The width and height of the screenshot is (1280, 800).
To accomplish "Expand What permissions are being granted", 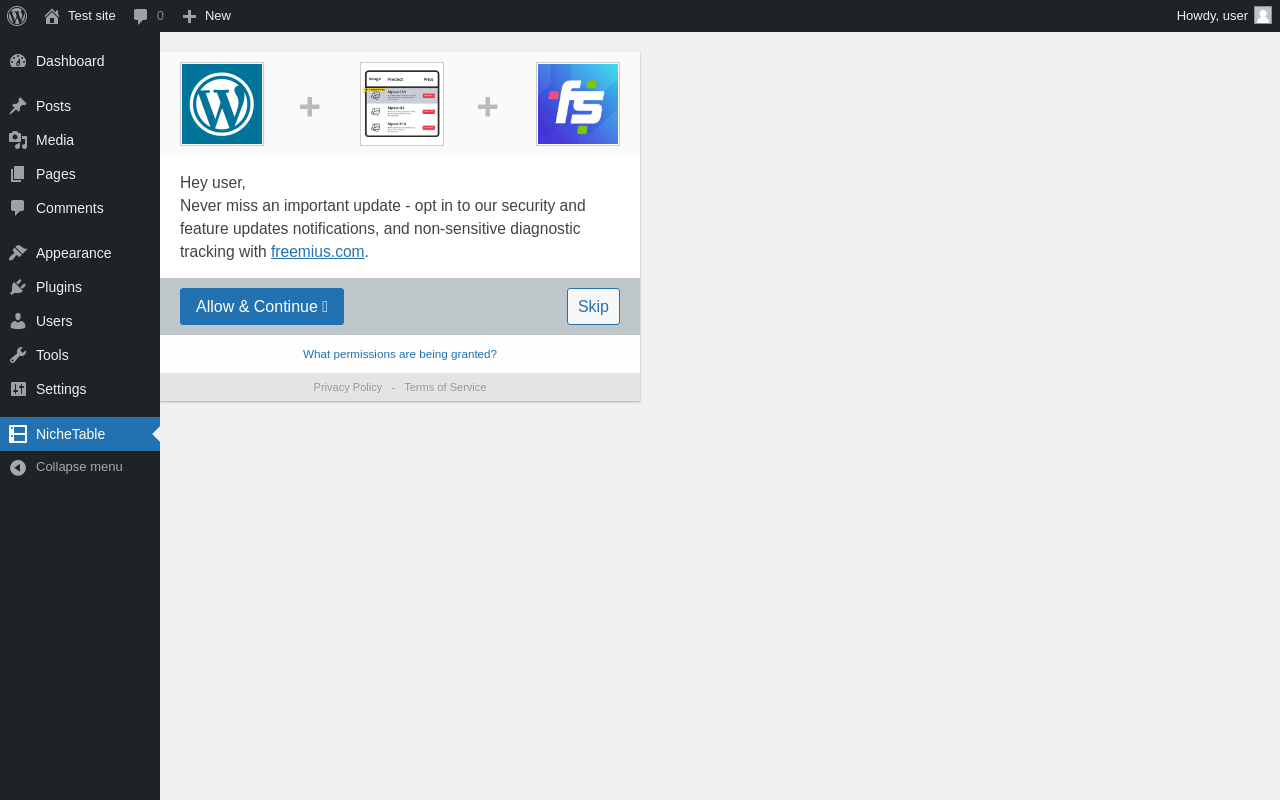I will click(x=400, y=354).
